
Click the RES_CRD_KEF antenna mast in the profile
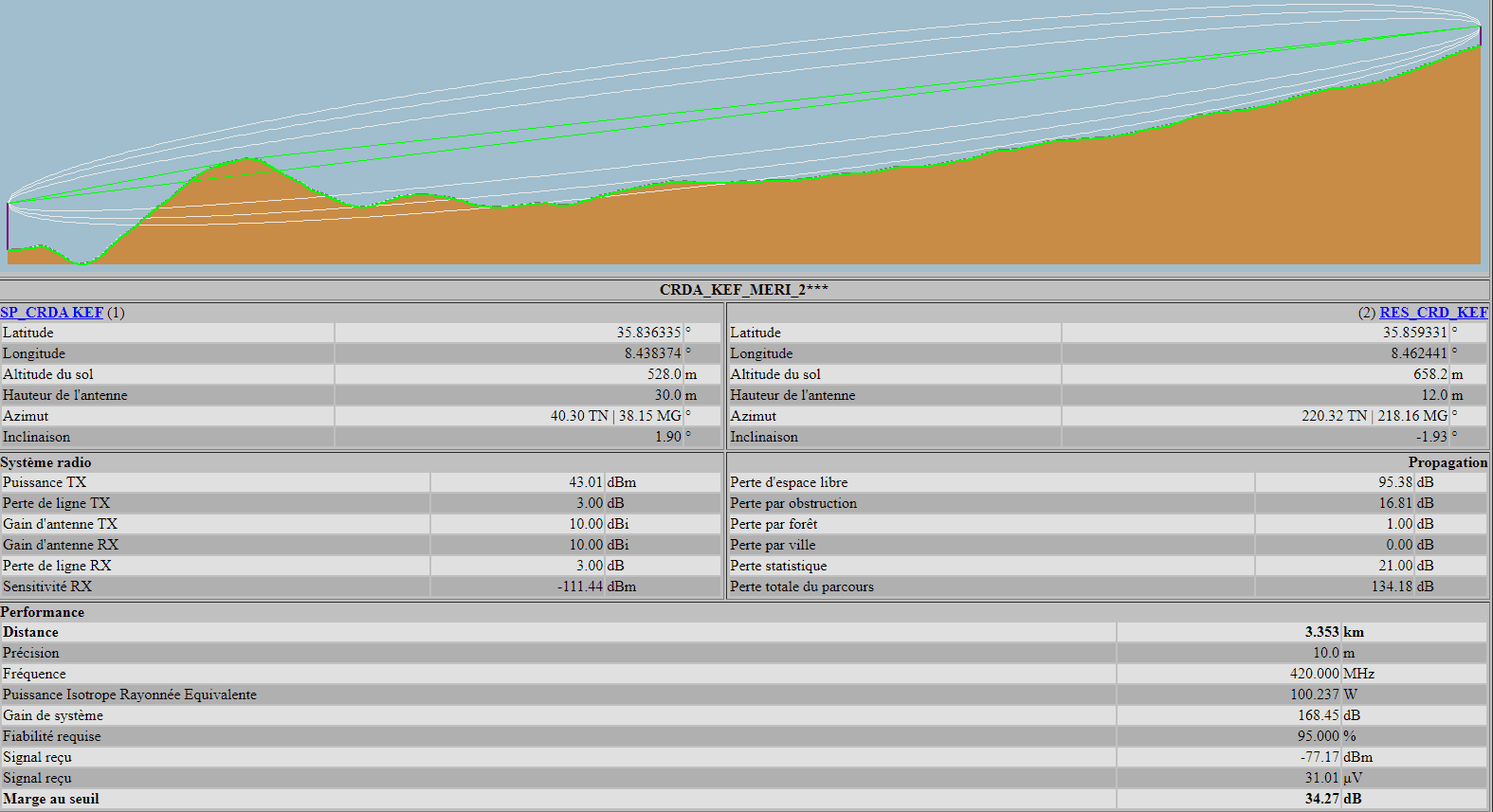[1480, 35]
